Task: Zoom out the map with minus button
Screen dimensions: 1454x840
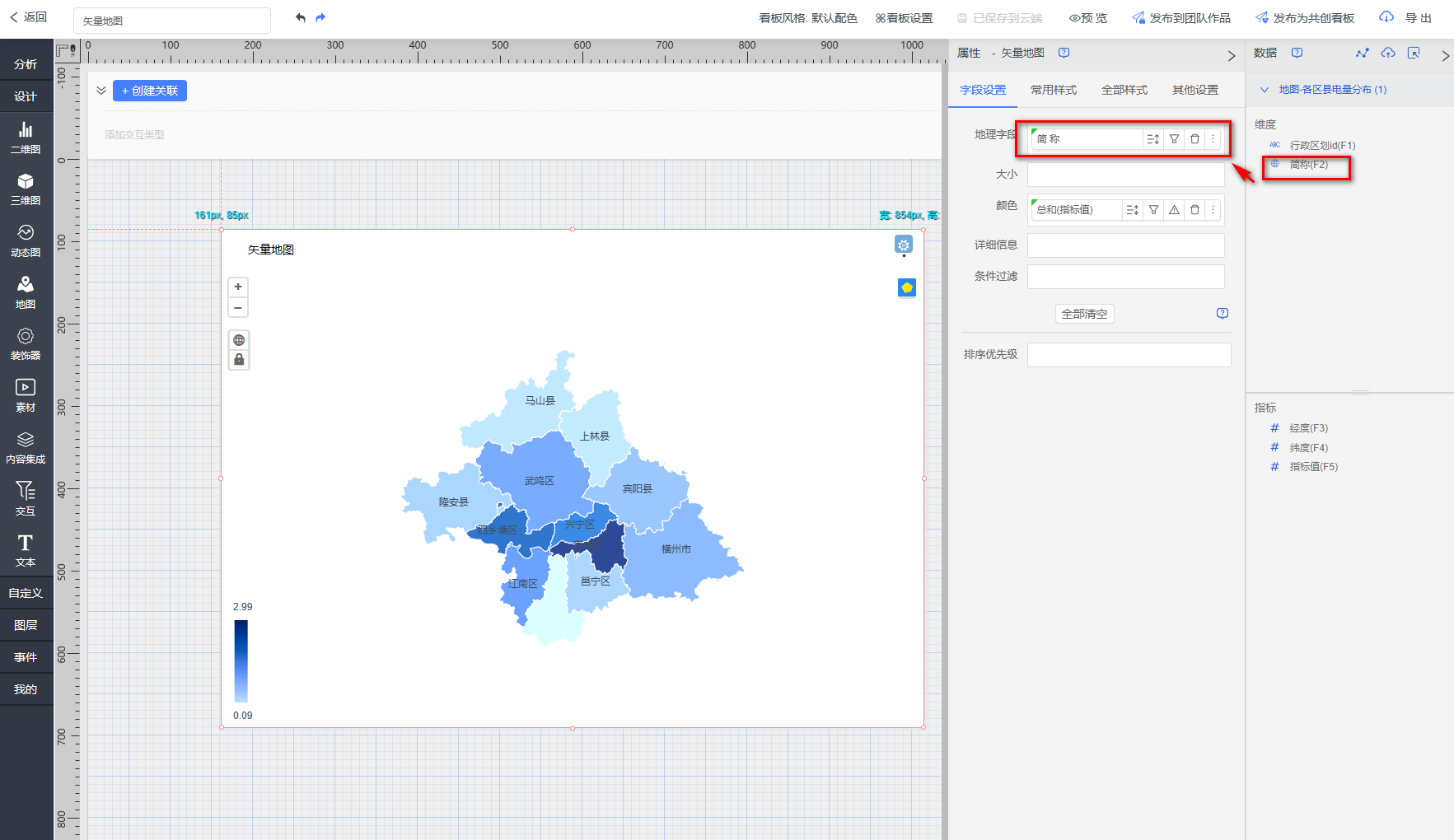Action: 238,308
